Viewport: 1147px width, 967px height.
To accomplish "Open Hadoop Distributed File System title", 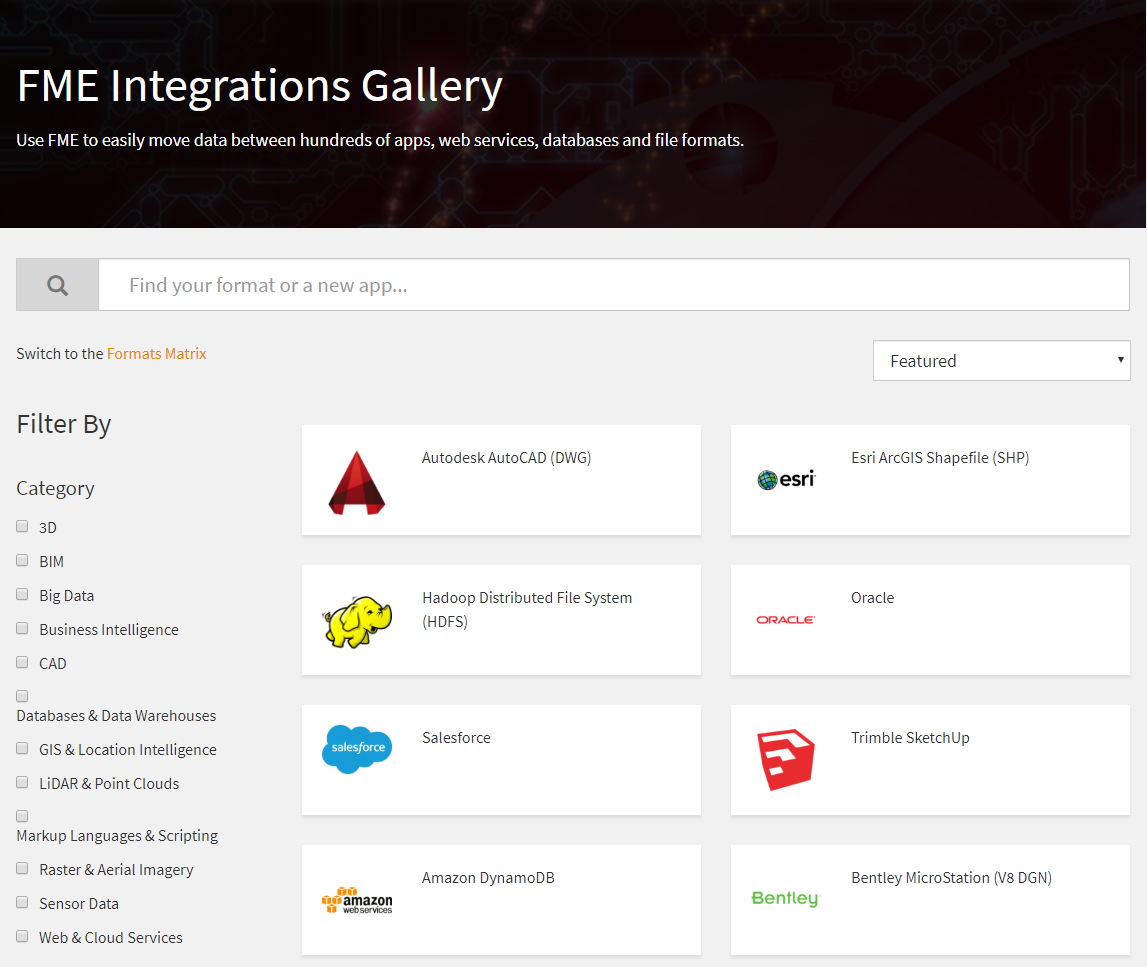I will pyautogui.click(x=527, y=609).
